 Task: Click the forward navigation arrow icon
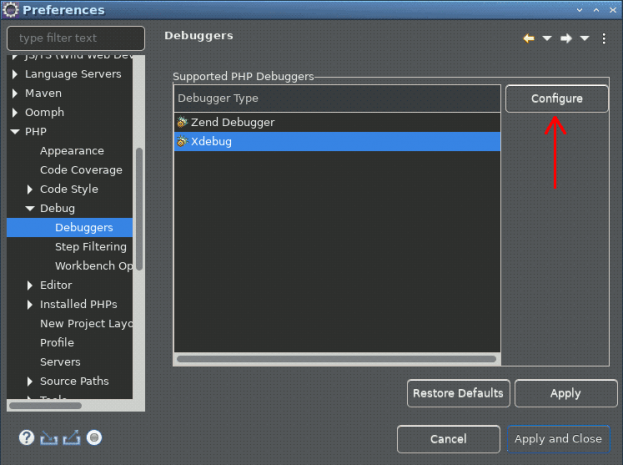point(566,39)
